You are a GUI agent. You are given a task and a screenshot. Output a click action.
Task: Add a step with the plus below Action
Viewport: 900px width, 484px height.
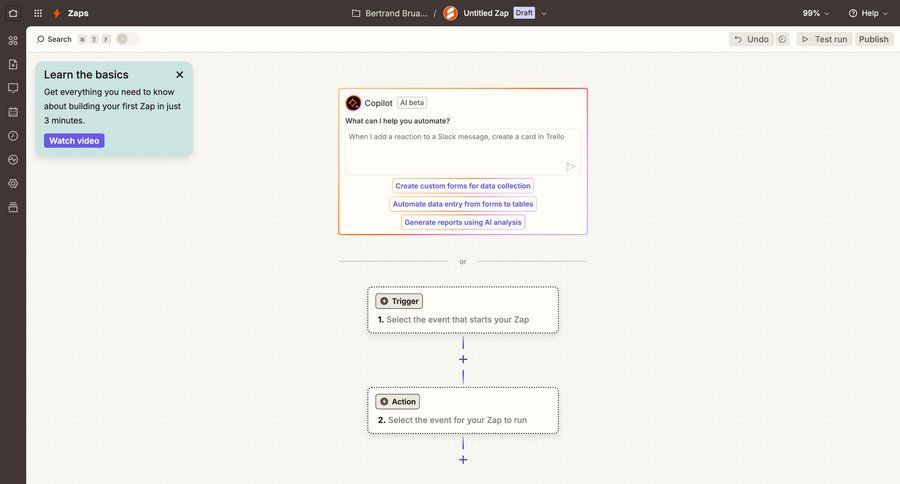point(463,460)
